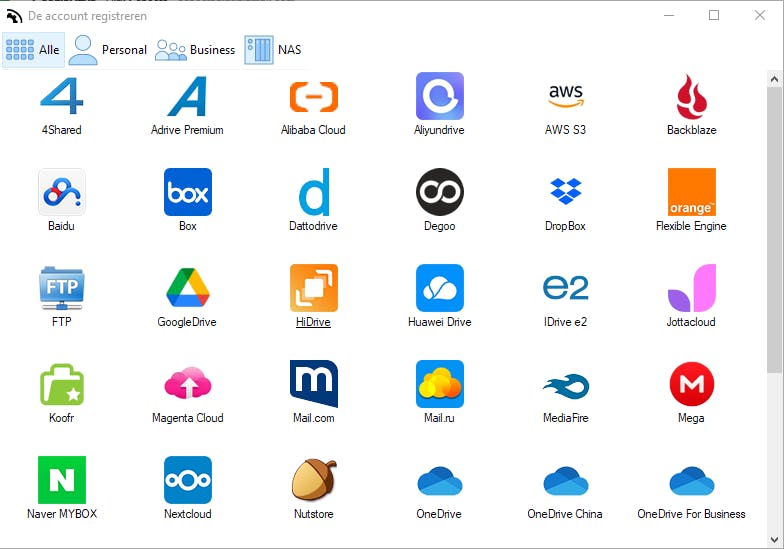This screenshot has height=549, width=784.
Task: Click the vertical scrollbar thumb
Action: (774, 230)
